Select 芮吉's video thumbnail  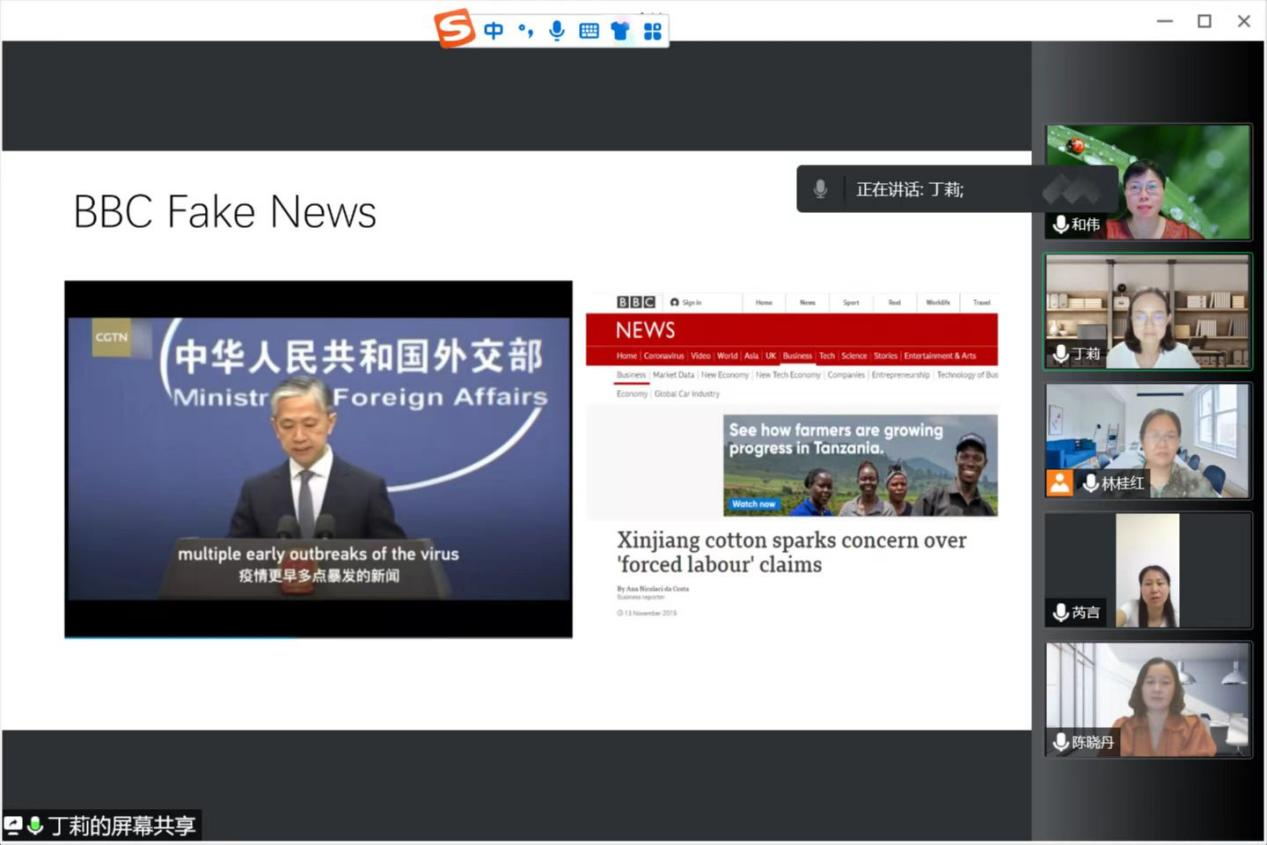[x=1148, y=570]
